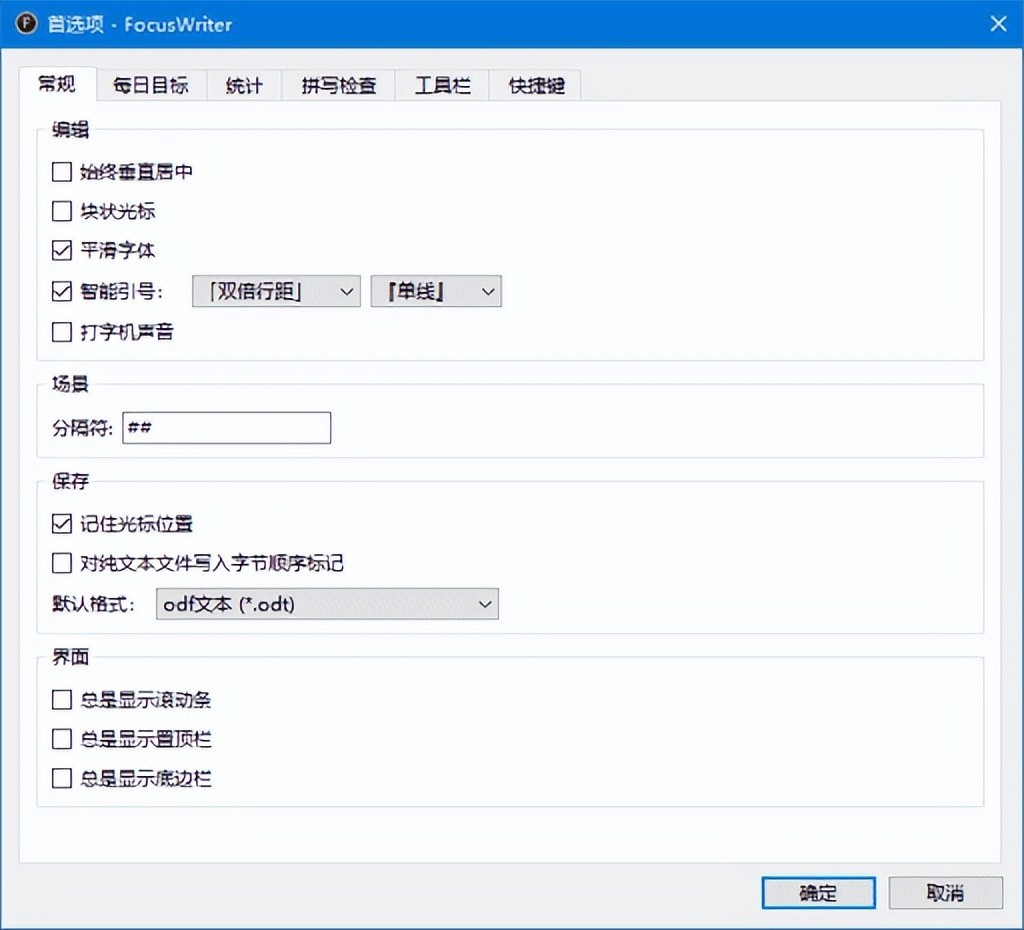Screen dimensions: 1024x930
Task: Uncheck the 平滑字体 option
Action: [61, 250]
